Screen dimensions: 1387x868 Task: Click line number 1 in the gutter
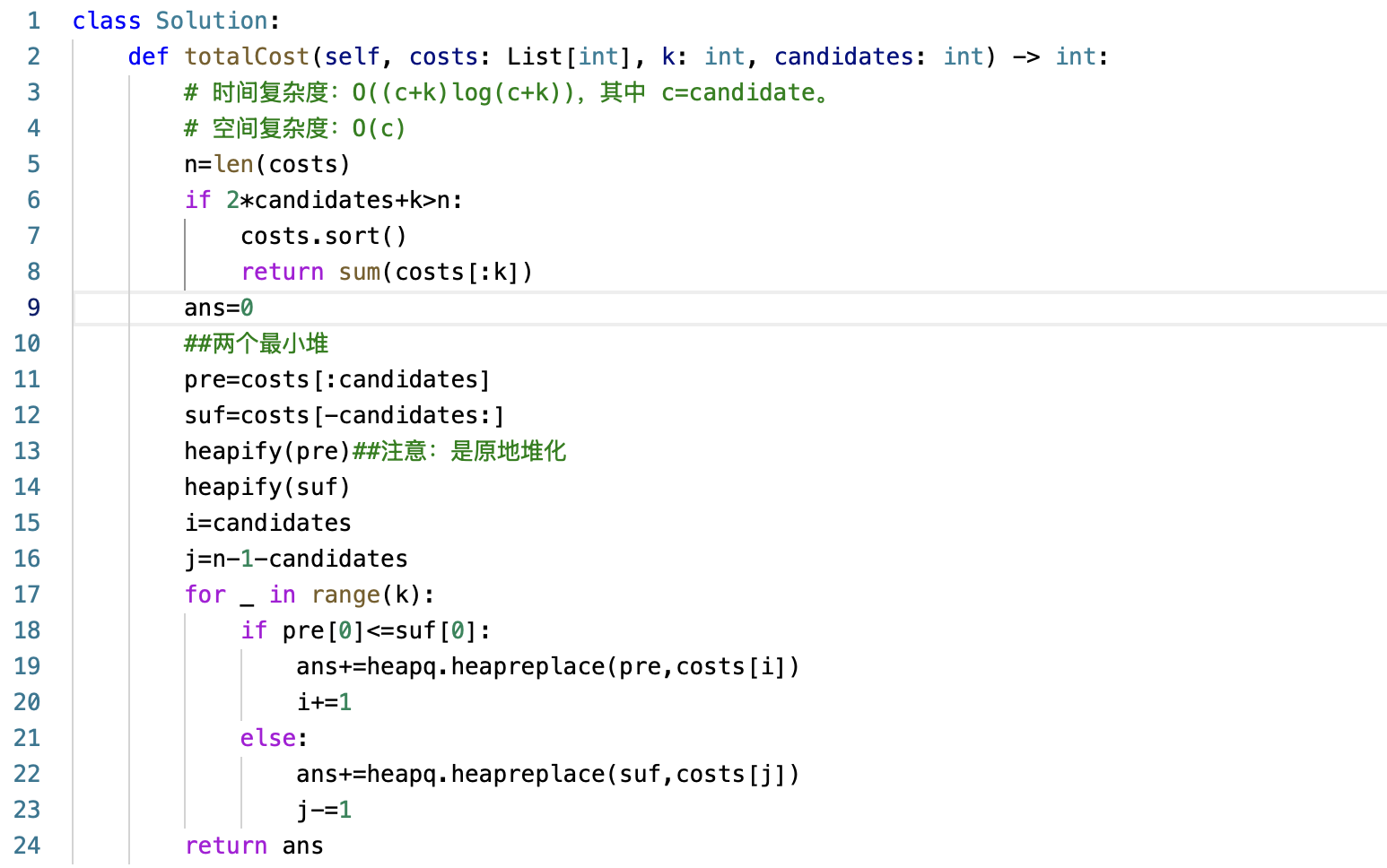33,20
